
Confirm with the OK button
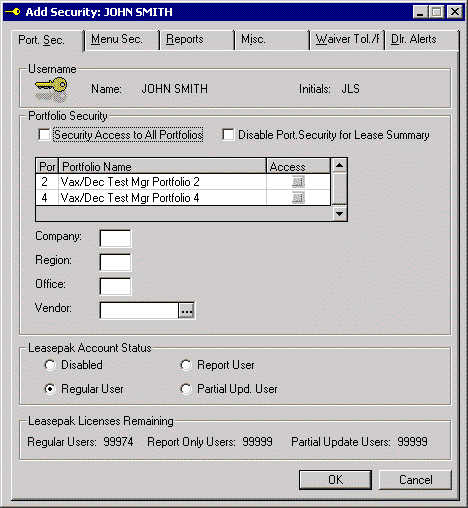pyautogui.click(x=335, y=480)
